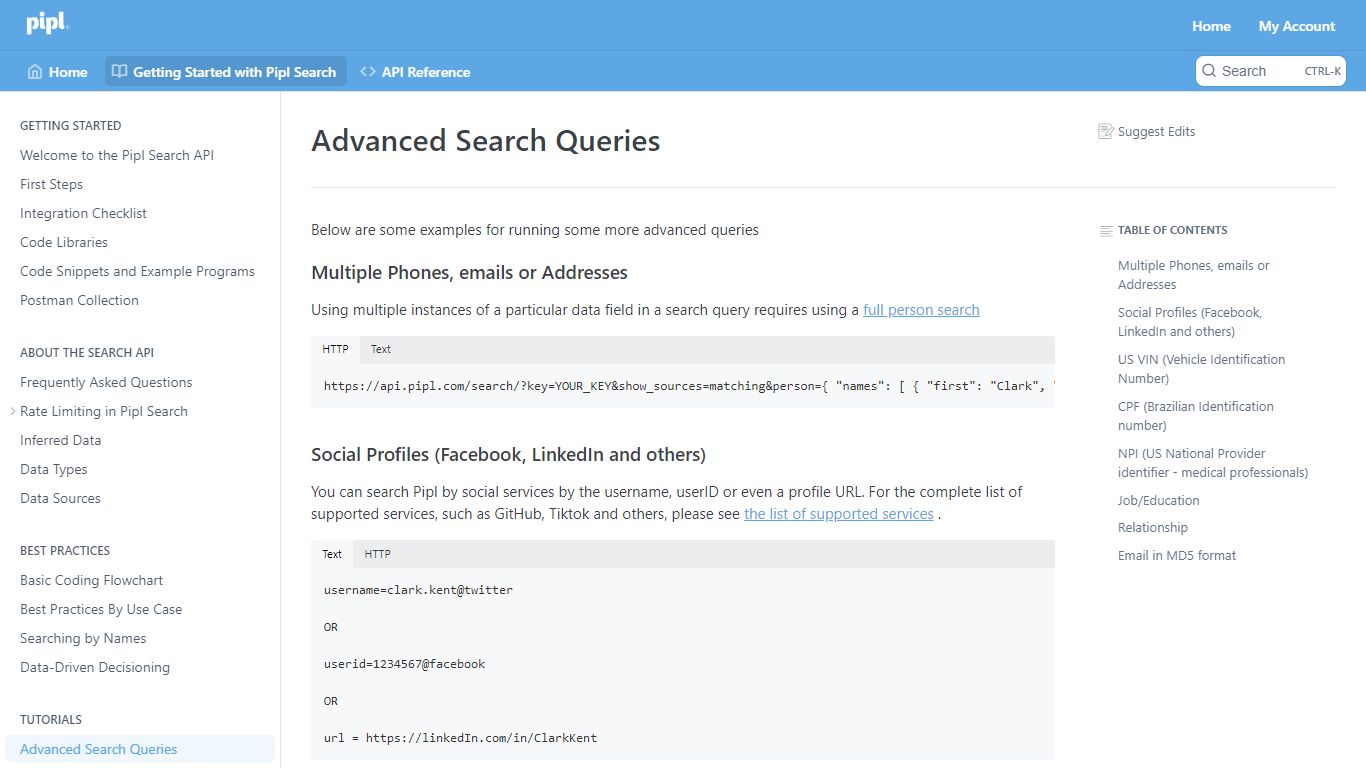Image resolution: width=1366 pixels, height=768 pixels.
Task: Click code line username=clark.kent@twitter
Action: 418,590
